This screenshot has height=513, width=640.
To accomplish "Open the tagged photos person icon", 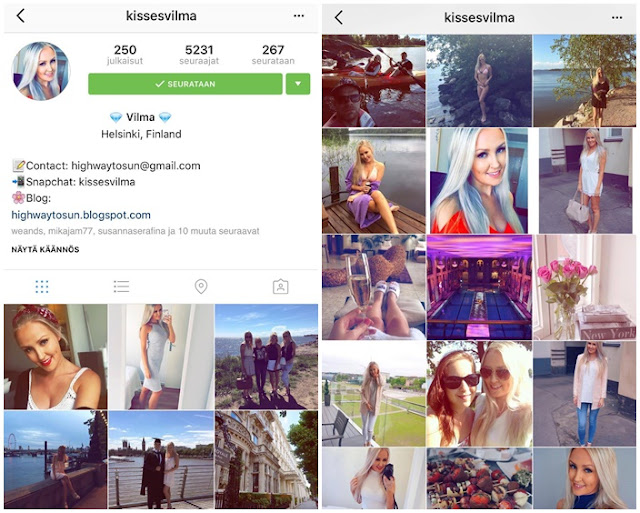I will 280,286.
